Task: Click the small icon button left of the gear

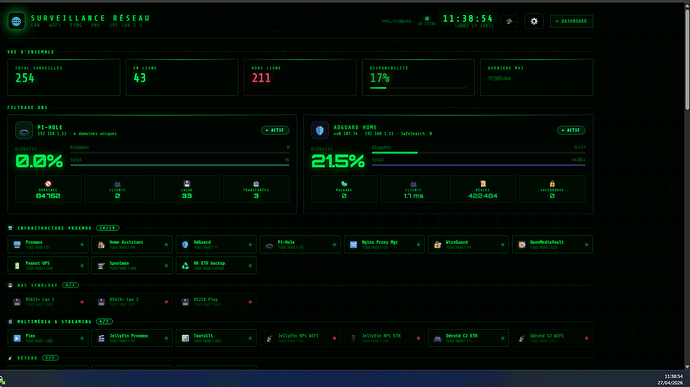Action: click(x=509, y=21)
